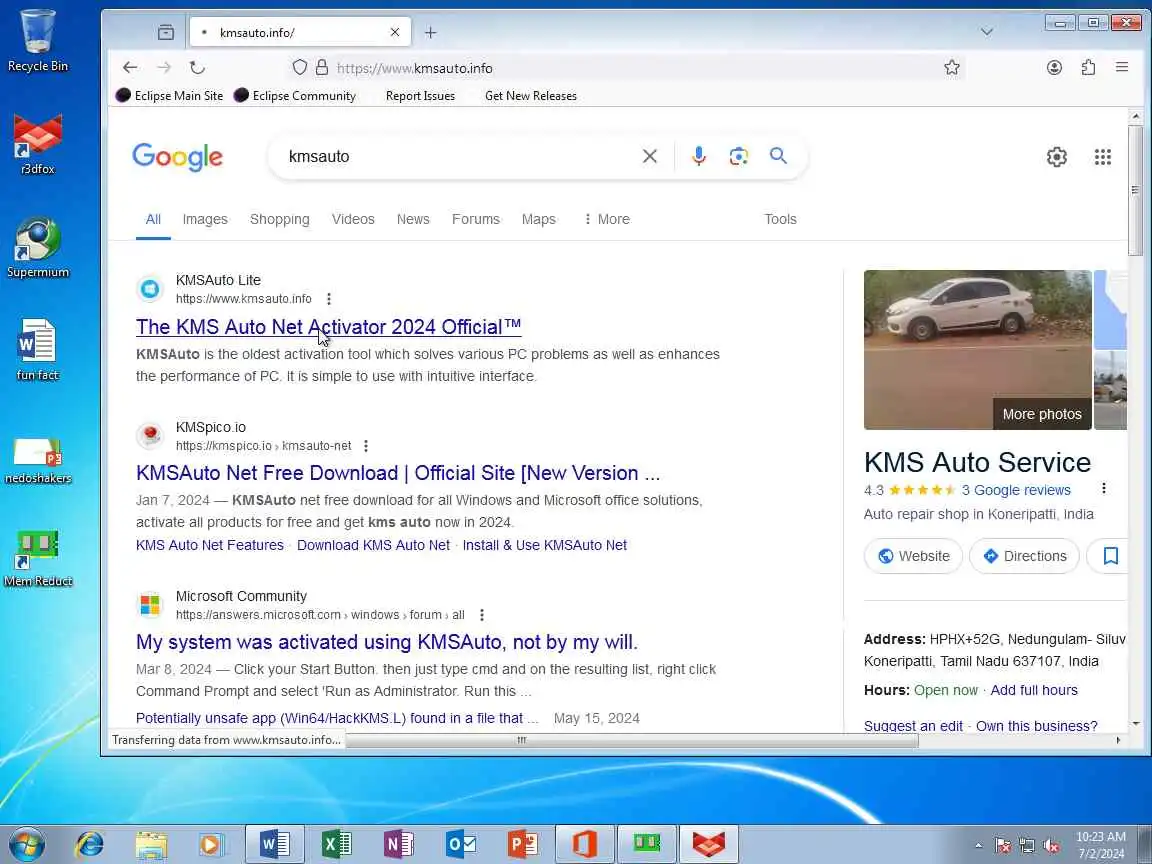Open 3 Google reviews link
The image size is (1152, 864).
coord(1016,490)
